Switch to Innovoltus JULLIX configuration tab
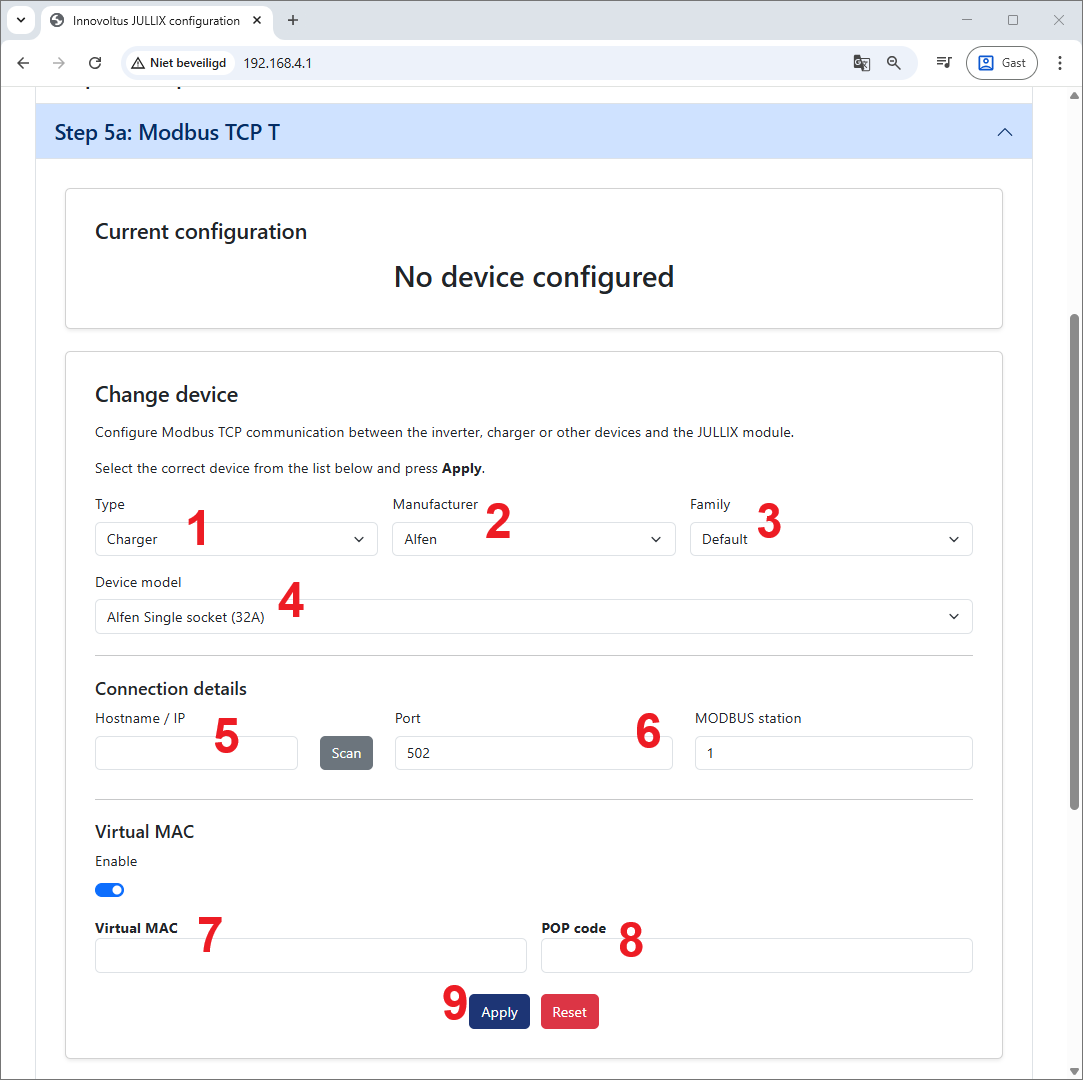 tap(156, 20)
